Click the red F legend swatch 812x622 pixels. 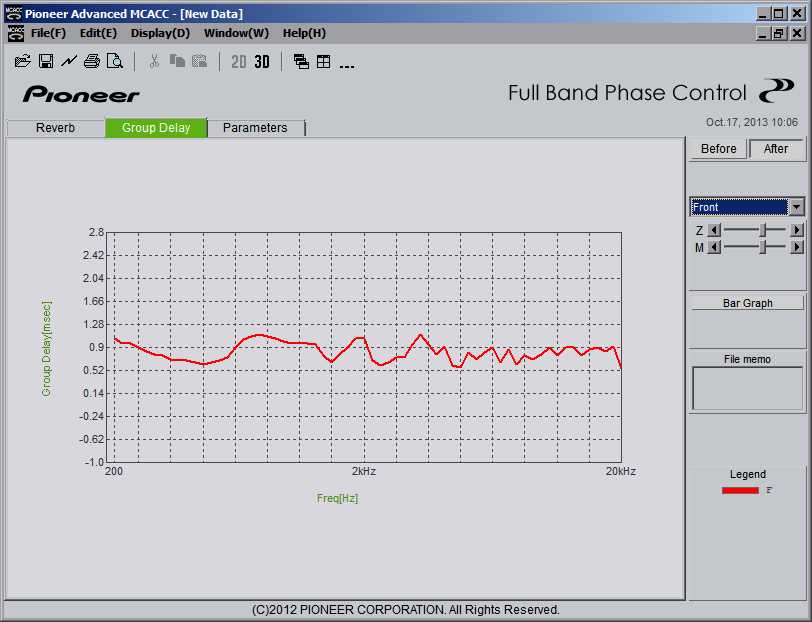click(x=740, y=490)
